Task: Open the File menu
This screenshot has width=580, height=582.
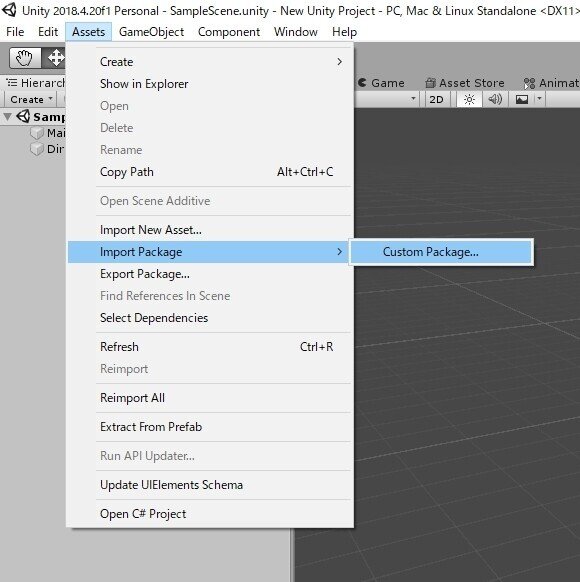Action: (15, 32)
